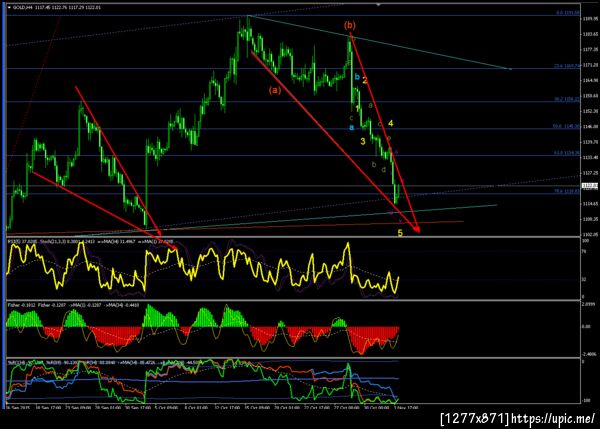The width and height of the screenshot is (600, 429).
Task: Select the yellow wave label 5
Action: (400, 233)
